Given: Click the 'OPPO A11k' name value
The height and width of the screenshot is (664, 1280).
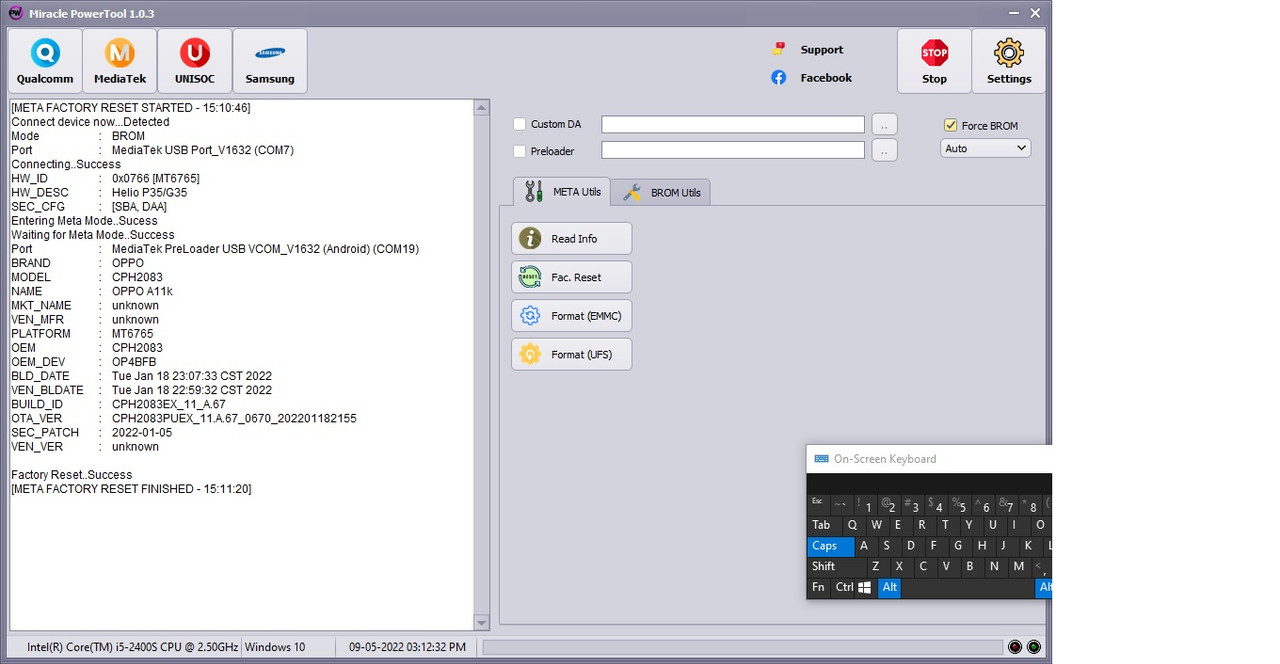Looking at the screenshot, I should pos(142,291).
